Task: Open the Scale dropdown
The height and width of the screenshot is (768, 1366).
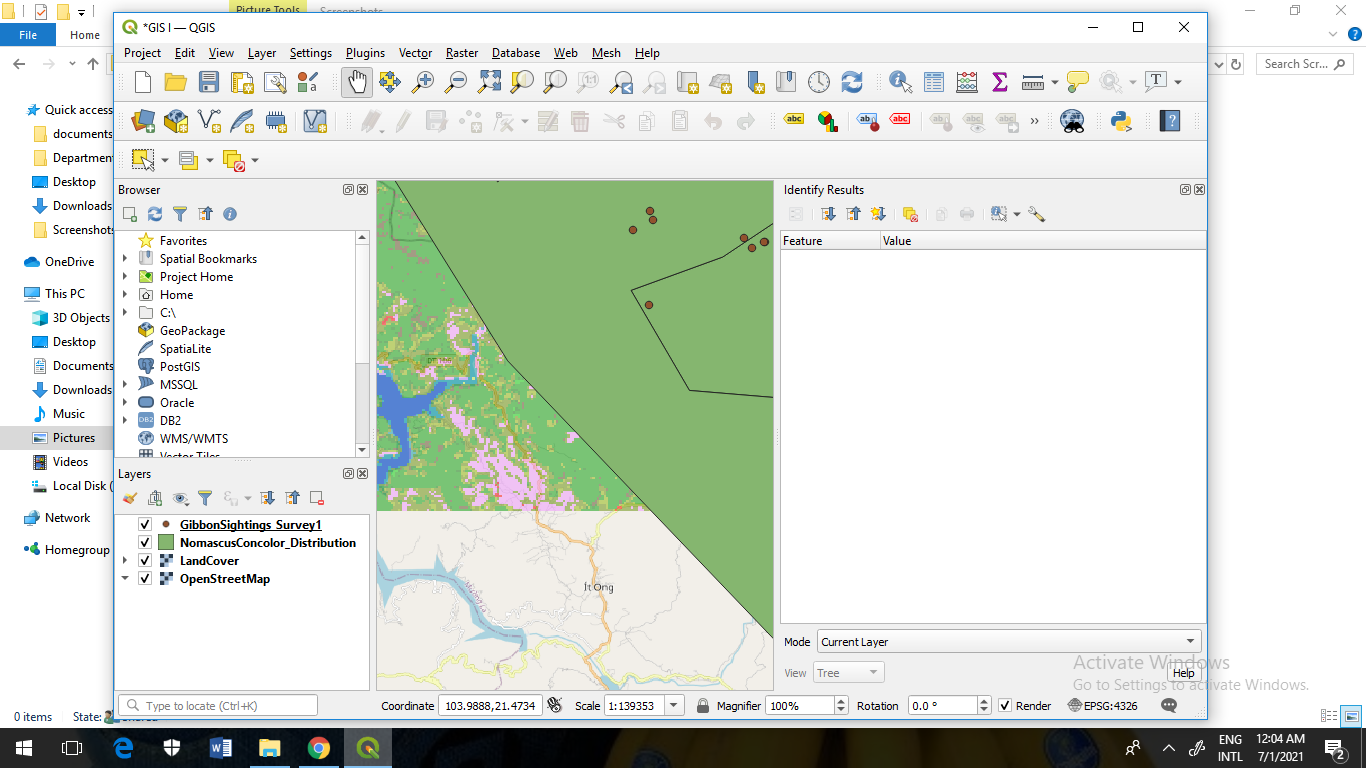Action: [x=675, y=705]
